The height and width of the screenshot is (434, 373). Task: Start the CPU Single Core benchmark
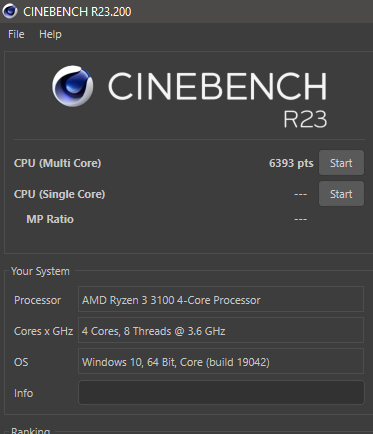[x=341, y=194]
